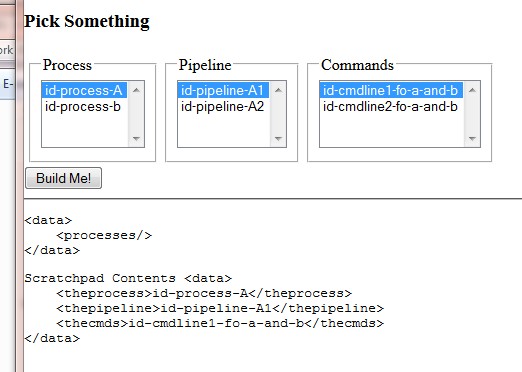Click the Pipeline list scrollbar track
Screen dimensions: 522x372
[278, 114]
